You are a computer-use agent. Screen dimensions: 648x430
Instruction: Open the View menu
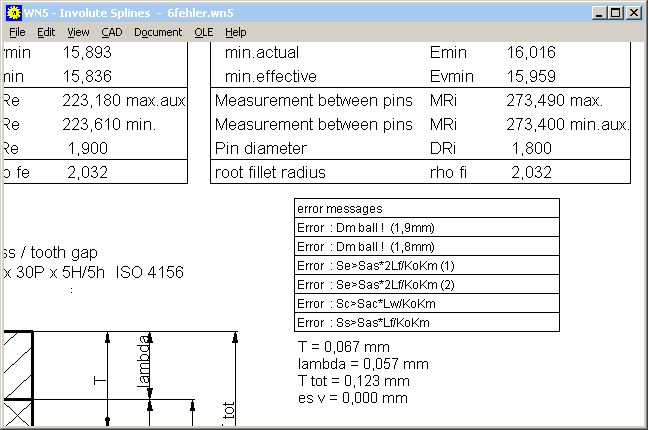78,32
